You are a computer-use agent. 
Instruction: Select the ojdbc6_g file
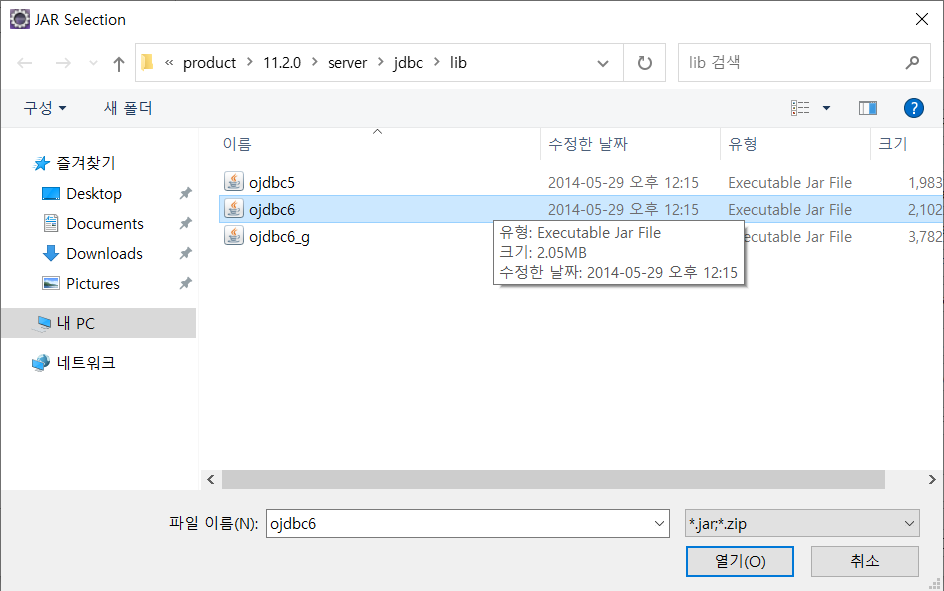pyautogui.click(x=279, y=237)
